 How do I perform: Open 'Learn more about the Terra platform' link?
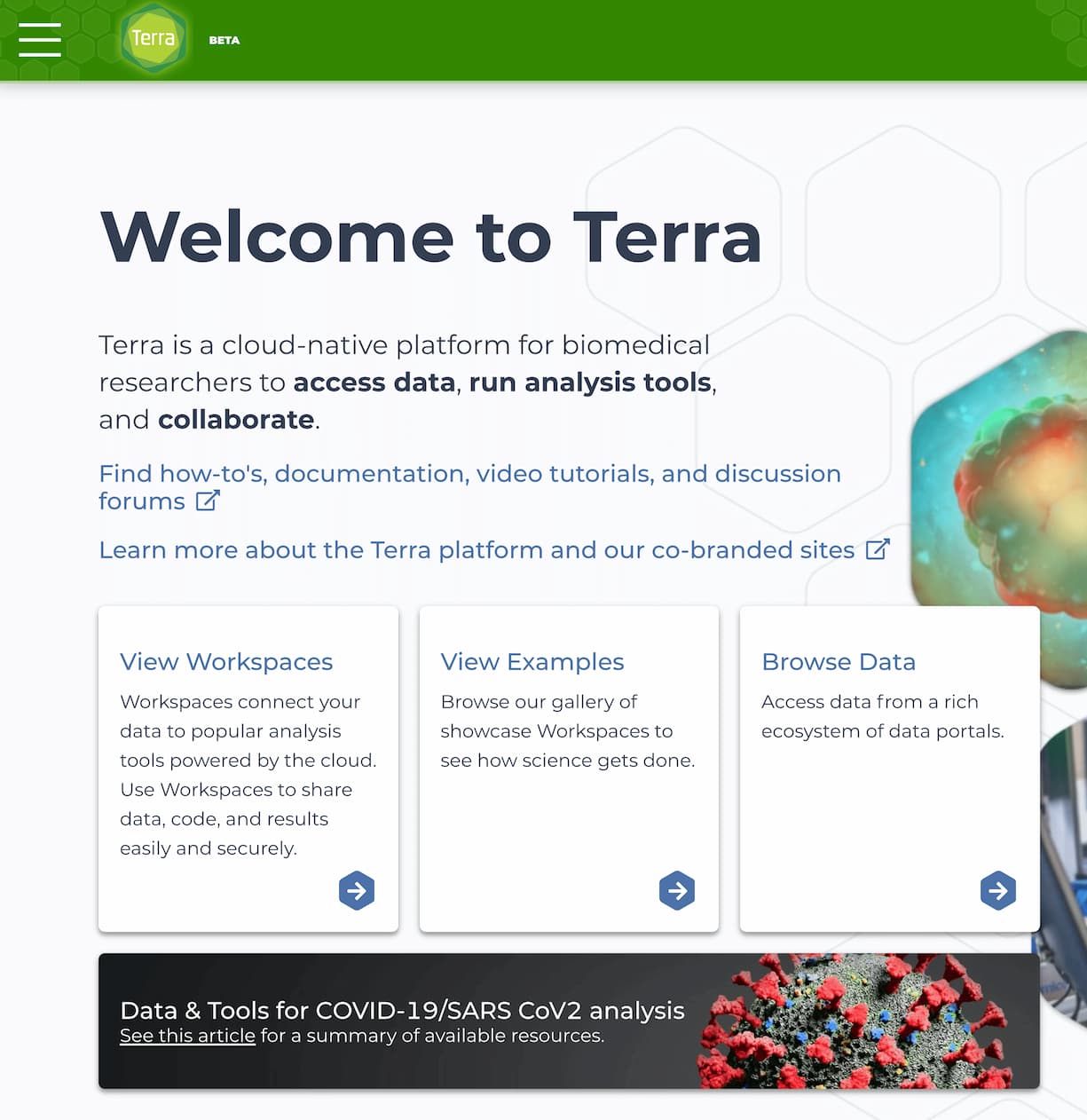pos(476,550)
